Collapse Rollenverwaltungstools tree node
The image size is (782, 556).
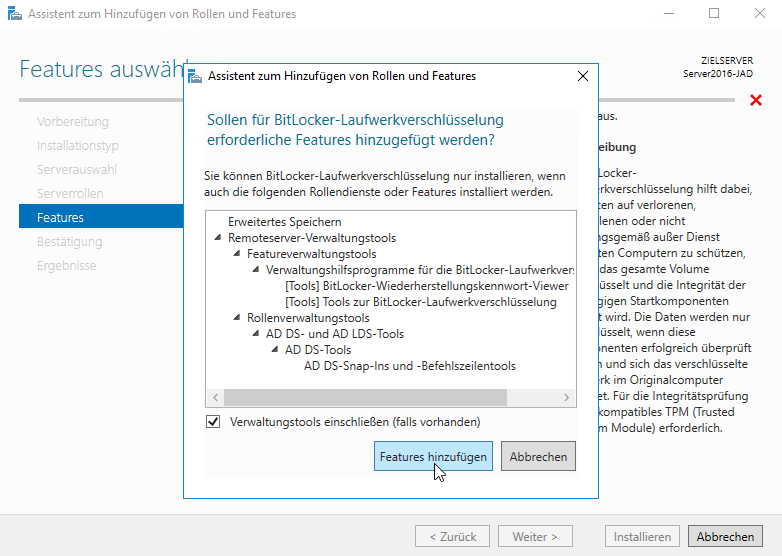(x=237, y=318)
